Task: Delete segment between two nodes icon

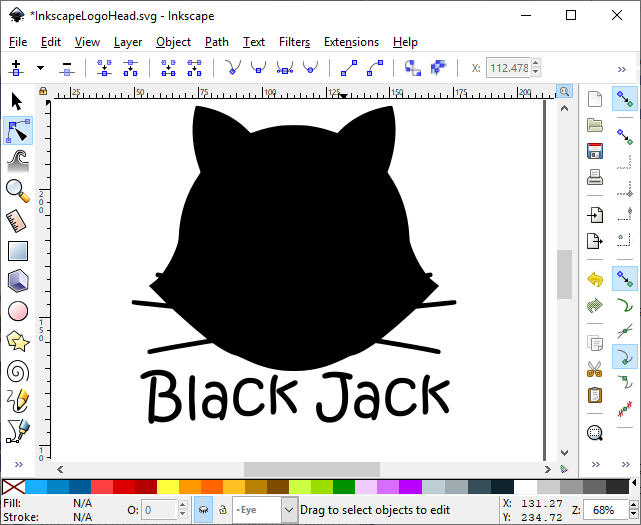Action: pyautogui.click(x=194, y=68)
